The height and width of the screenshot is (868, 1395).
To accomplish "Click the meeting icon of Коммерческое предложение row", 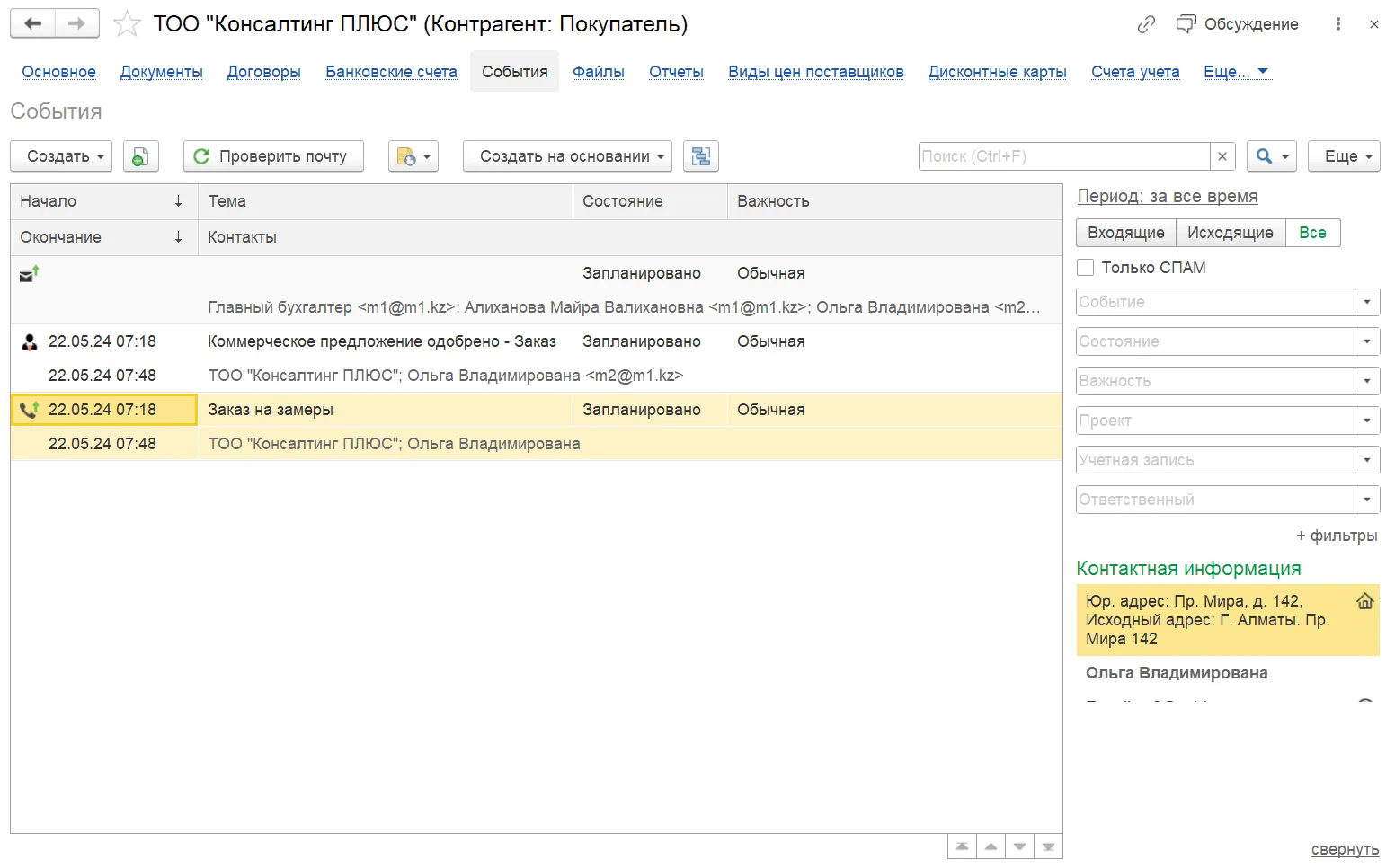I will pos(30,341).
